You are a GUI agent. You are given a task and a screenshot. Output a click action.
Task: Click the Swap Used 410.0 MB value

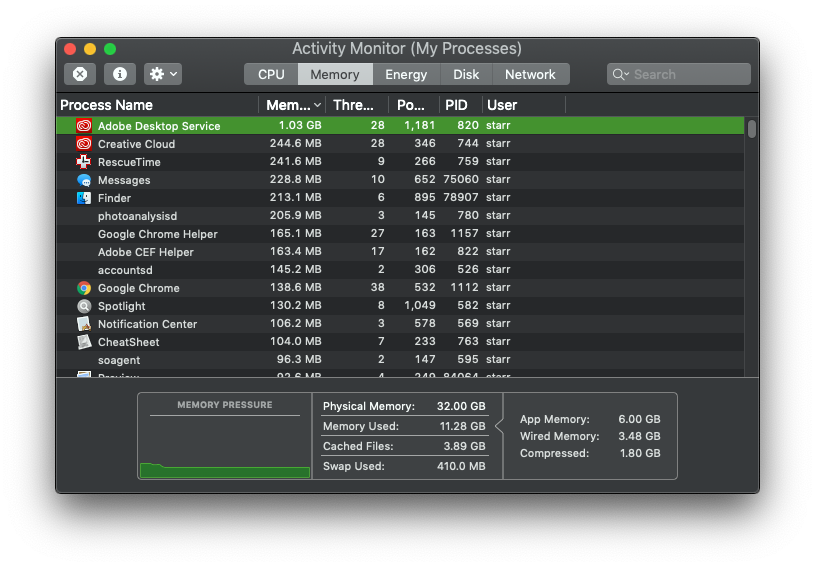(x=461, y=466)
